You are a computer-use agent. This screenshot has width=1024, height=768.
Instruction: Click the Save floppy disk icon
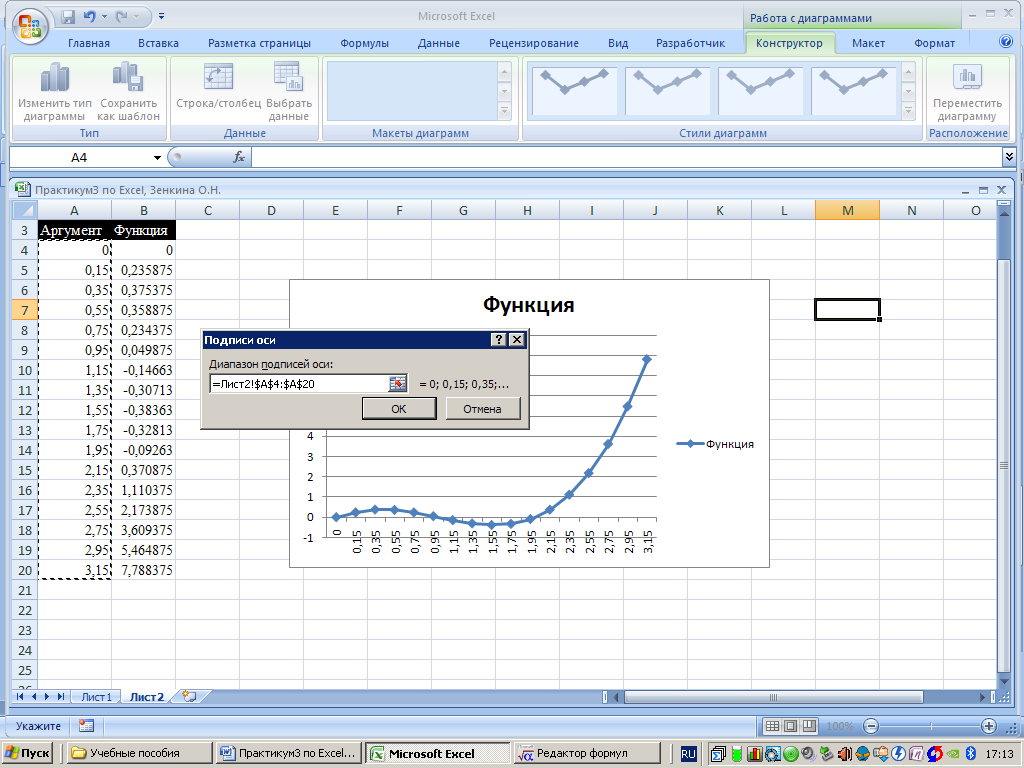click(x=68, y=17)
